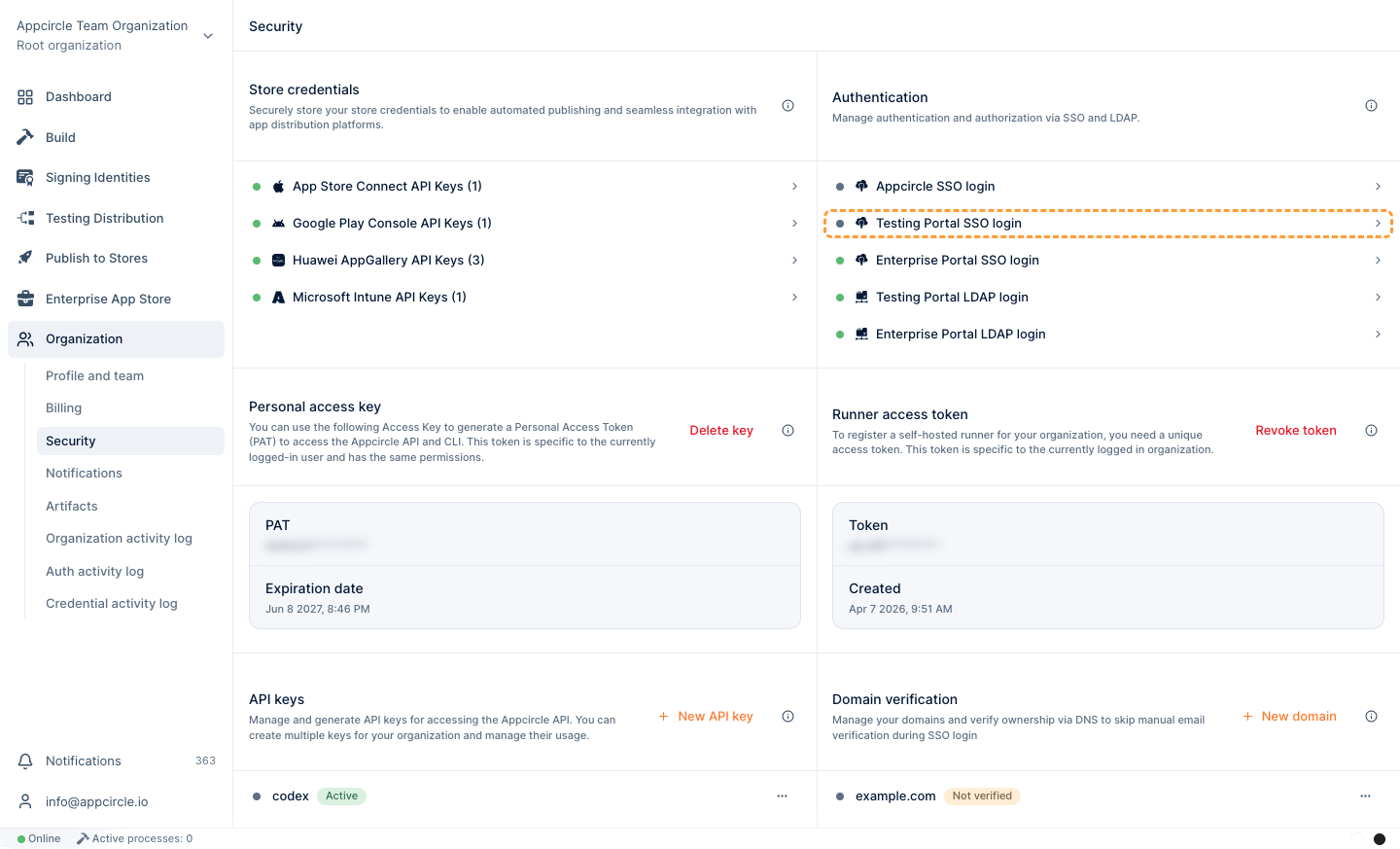Go to Profile and team
The image size is (1400, 849).
[94, 376]
